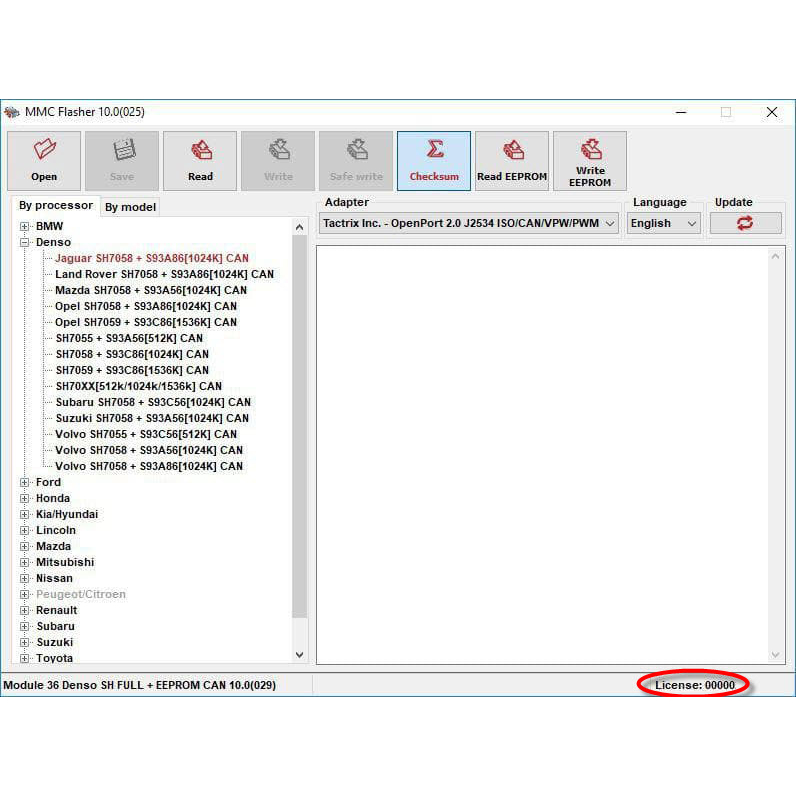Click the License: 00000 status text

click(694, 685)
